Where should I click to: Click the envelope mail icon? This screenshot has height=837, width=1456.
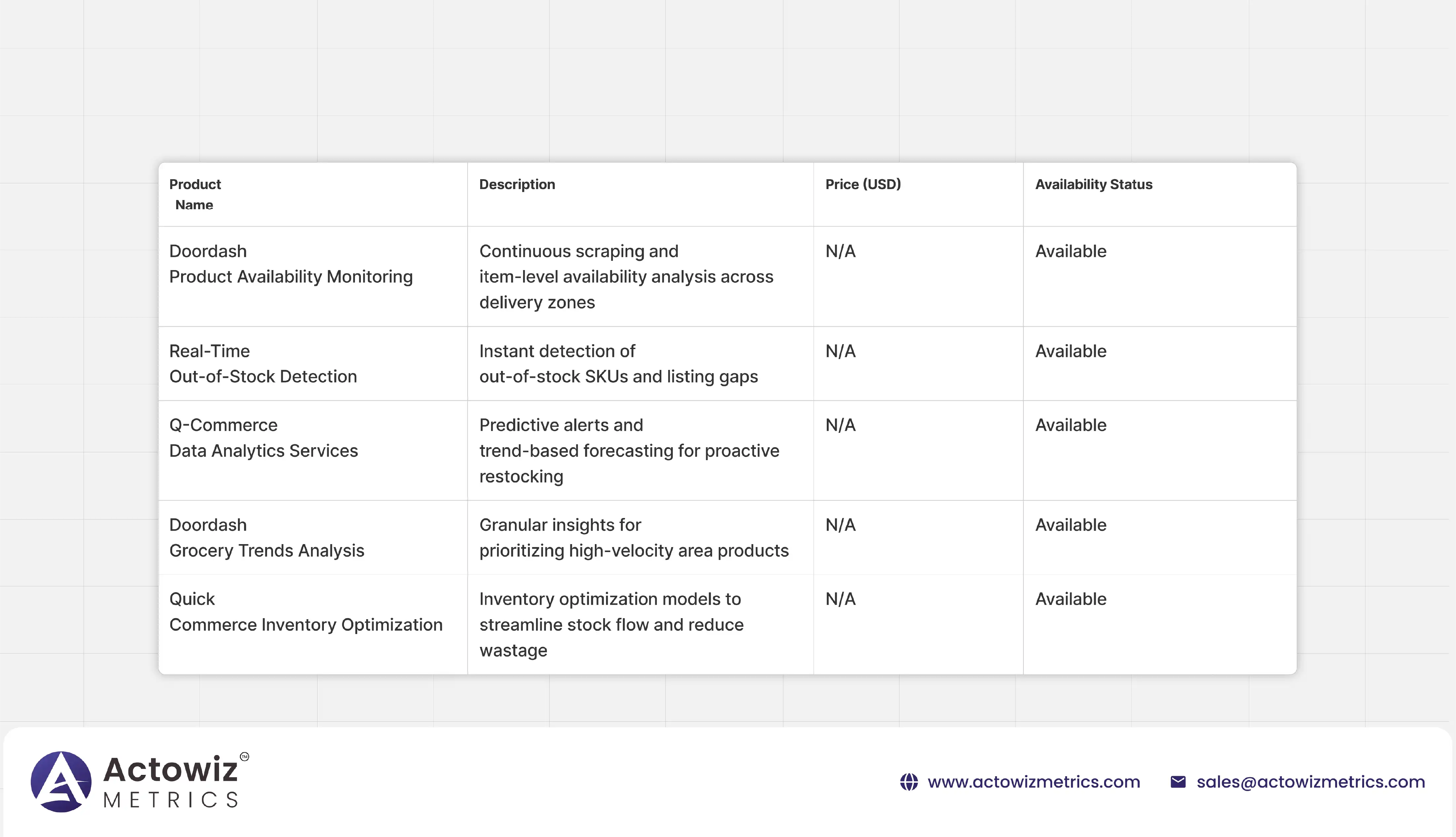(x=1178, y=782)
